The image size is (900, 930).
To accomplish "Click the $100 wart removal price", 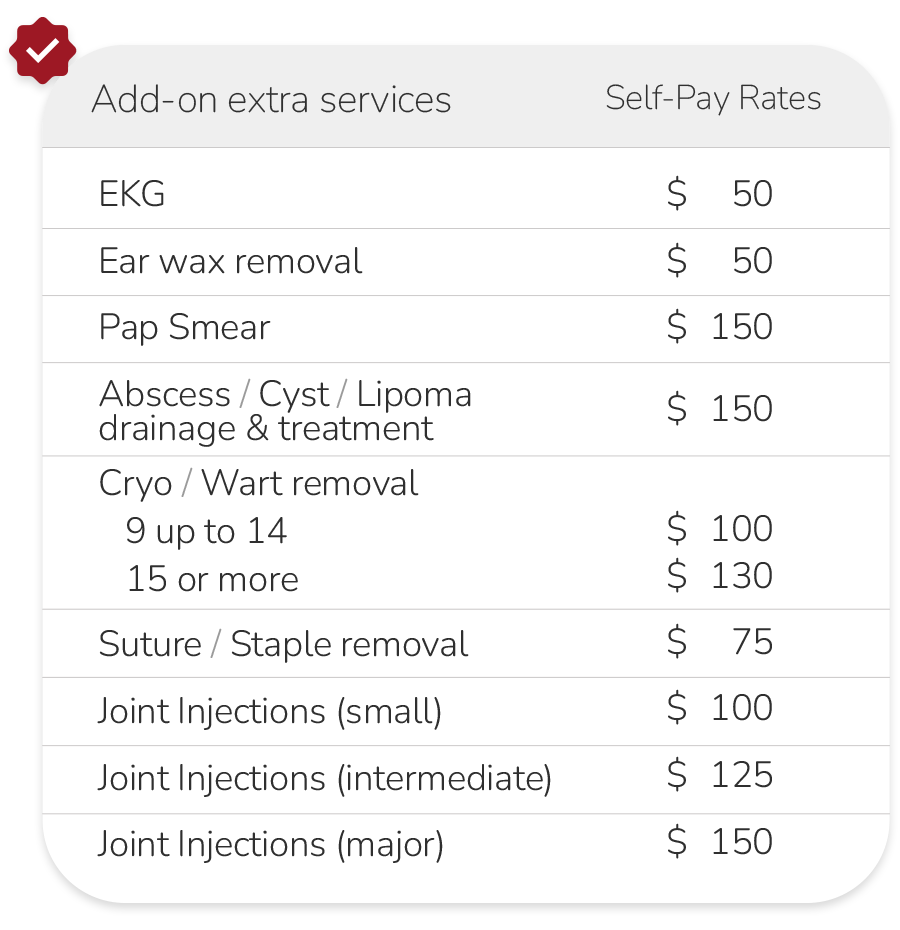I will 720,528.
